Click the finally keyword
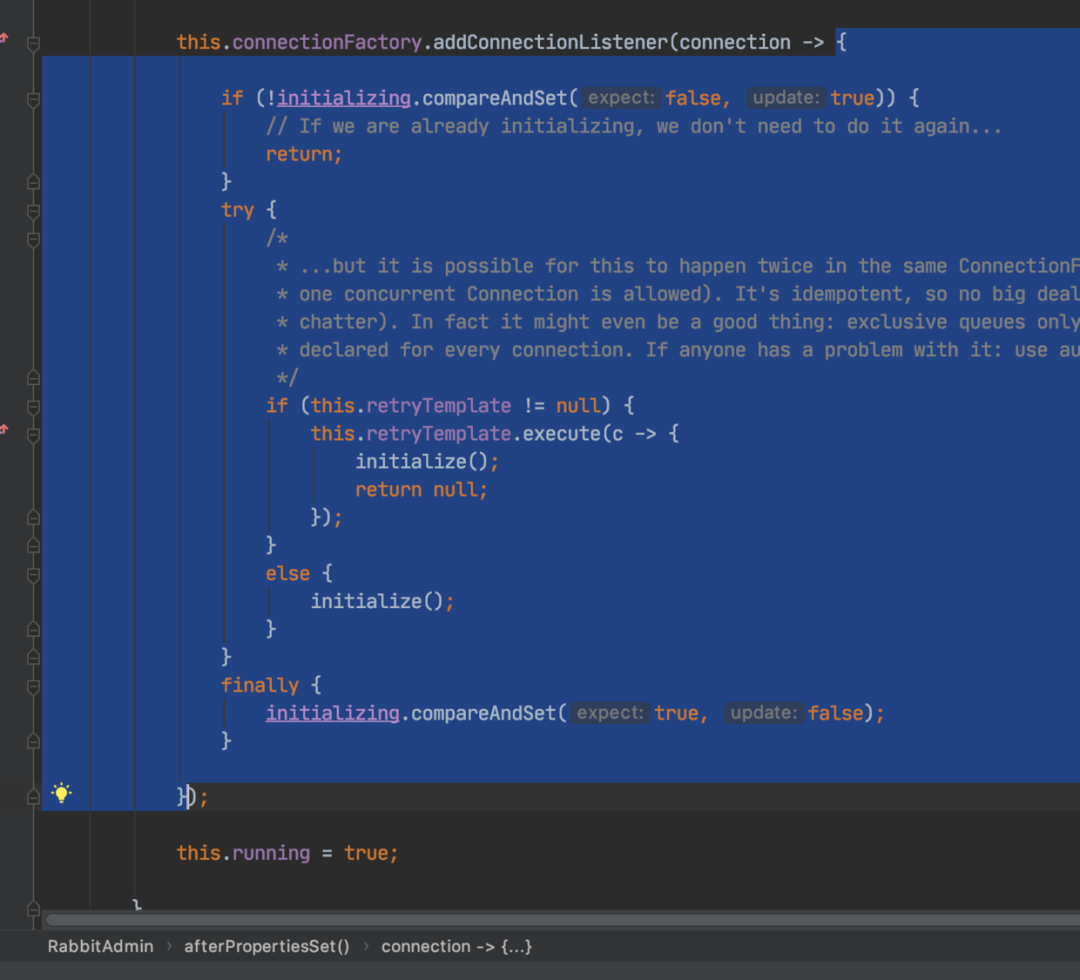 (260, 685)
